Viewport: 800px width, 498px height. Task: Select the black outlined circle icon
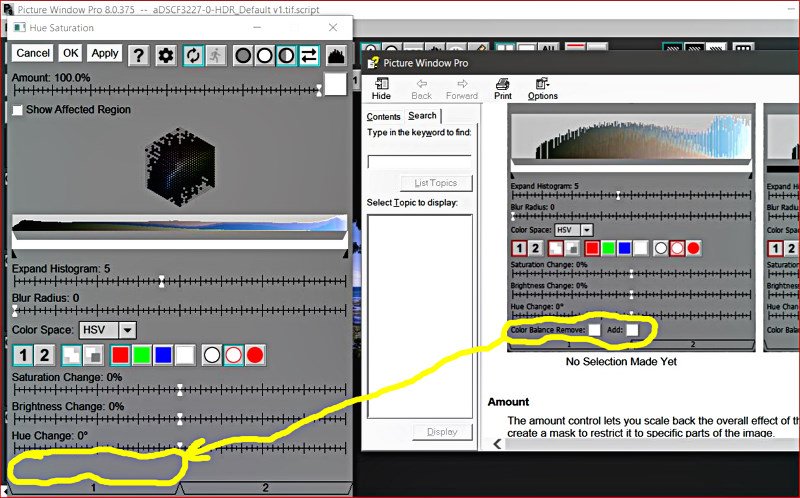[212, 355]
